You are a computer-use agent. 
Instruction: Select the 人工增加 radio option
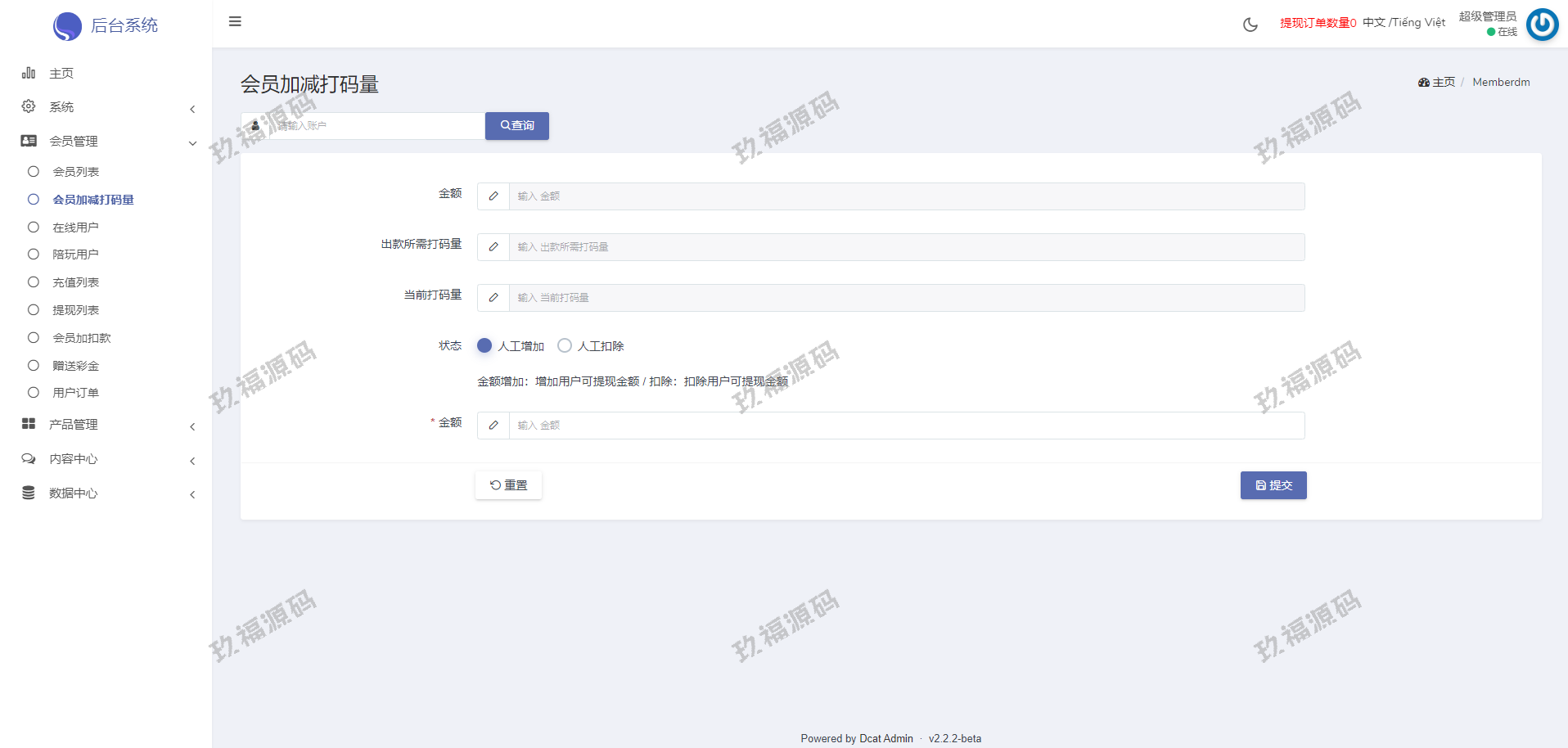click(x=484, y=345)
